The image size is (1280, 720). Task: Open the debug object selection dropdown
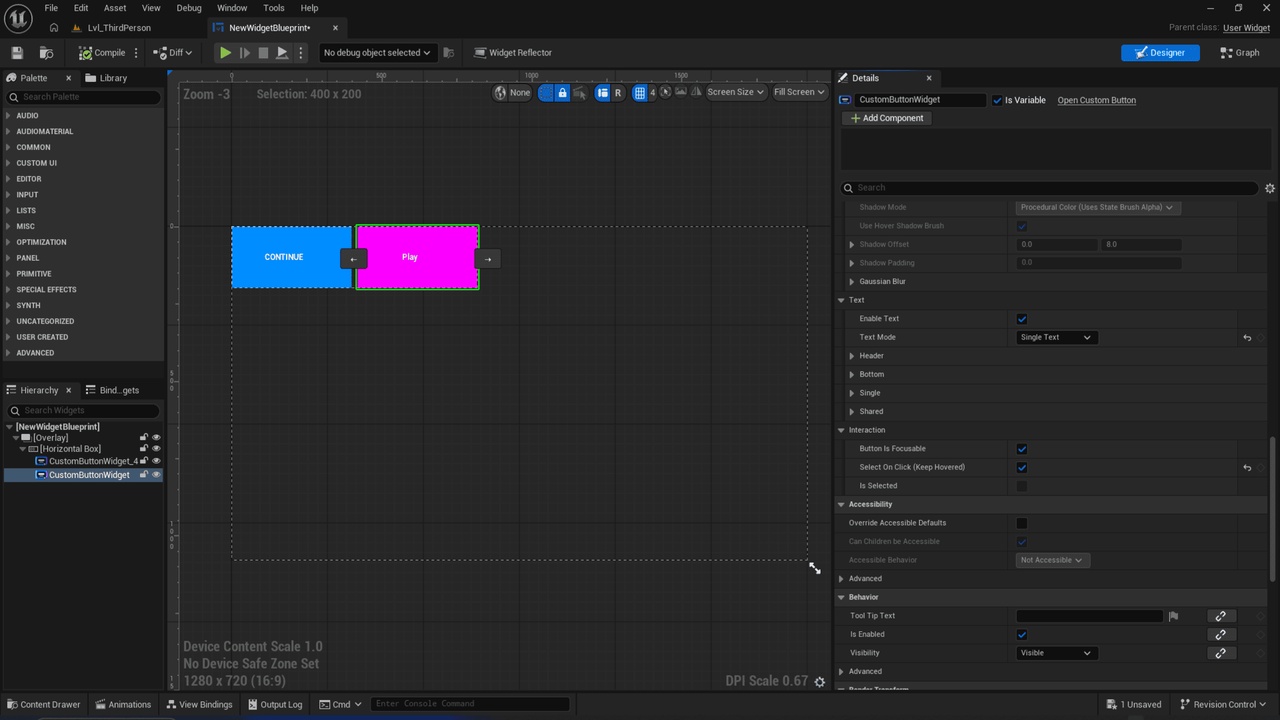pyautogui.click(x=377, y=53)
